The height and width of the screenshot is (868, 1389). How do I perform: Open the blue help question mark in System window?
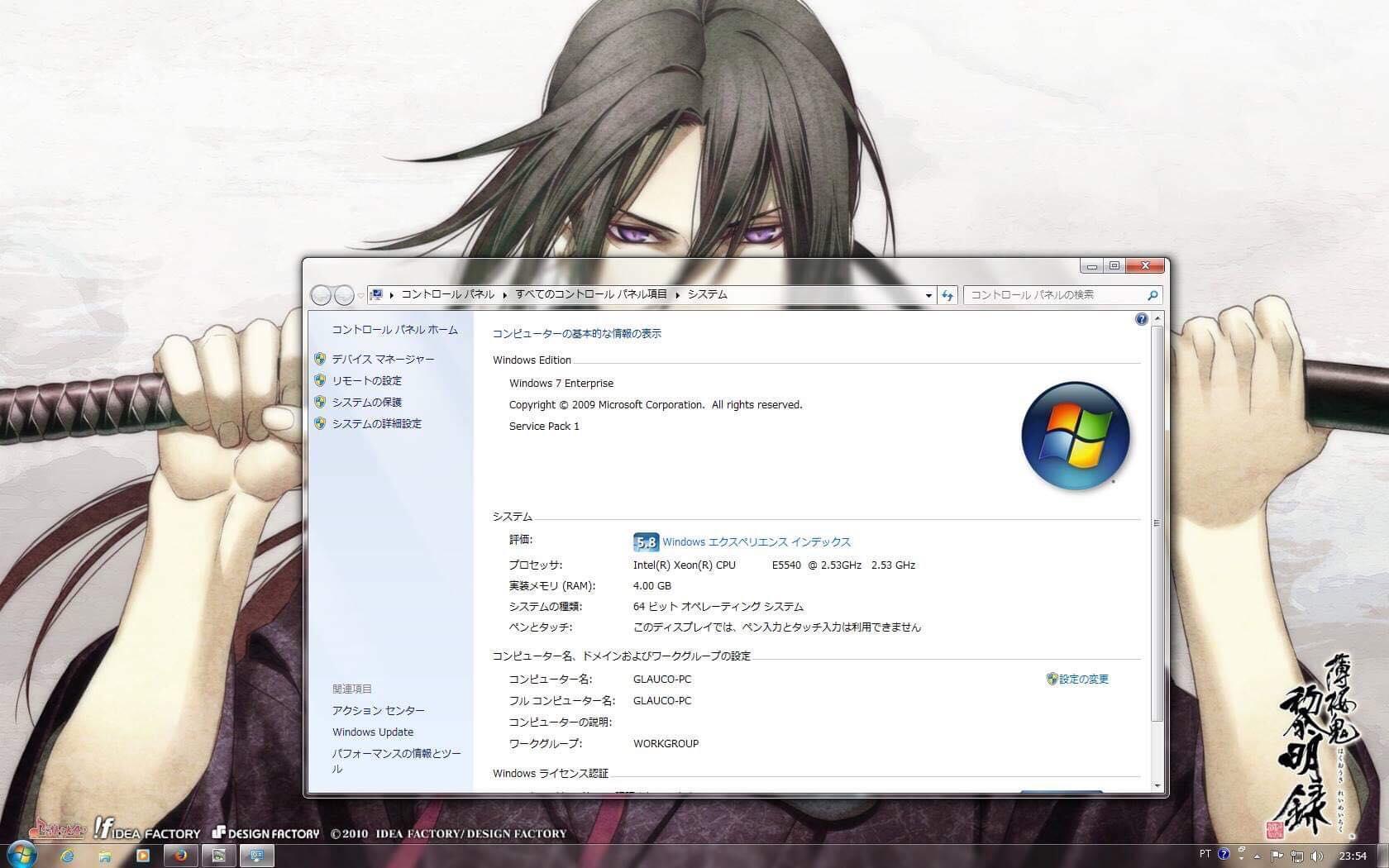pyautogui.click(x=1142, y=319)
